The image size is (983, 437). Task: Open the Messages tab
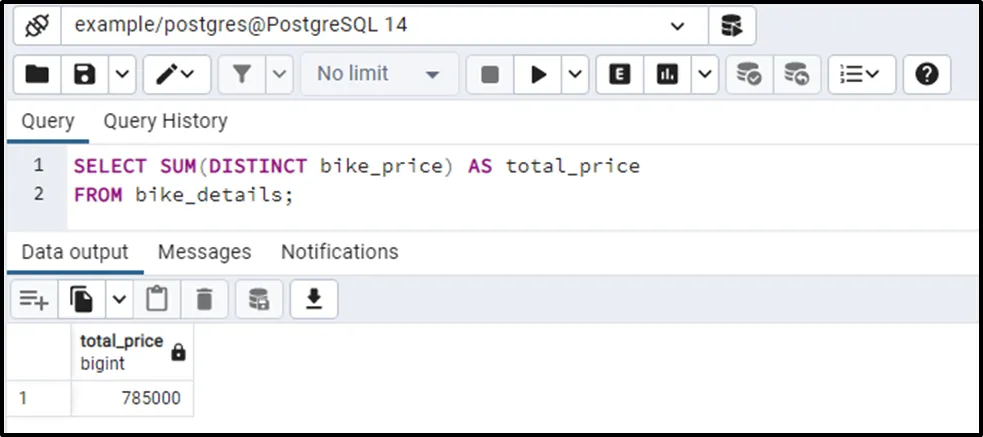(x=204, y=251)
